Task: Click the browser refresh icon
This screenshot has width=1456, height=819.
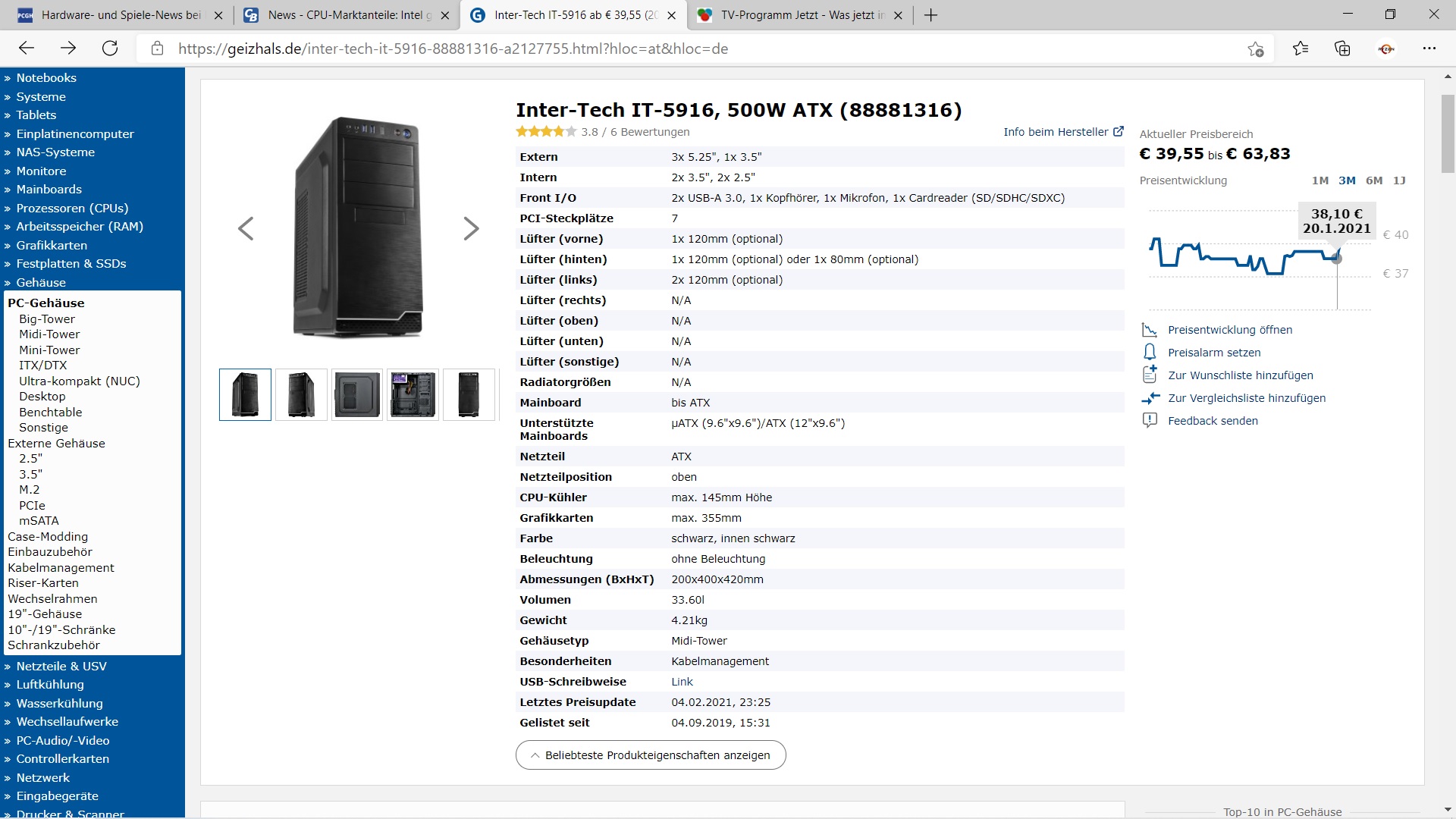Action: click(x=110, y=49)
